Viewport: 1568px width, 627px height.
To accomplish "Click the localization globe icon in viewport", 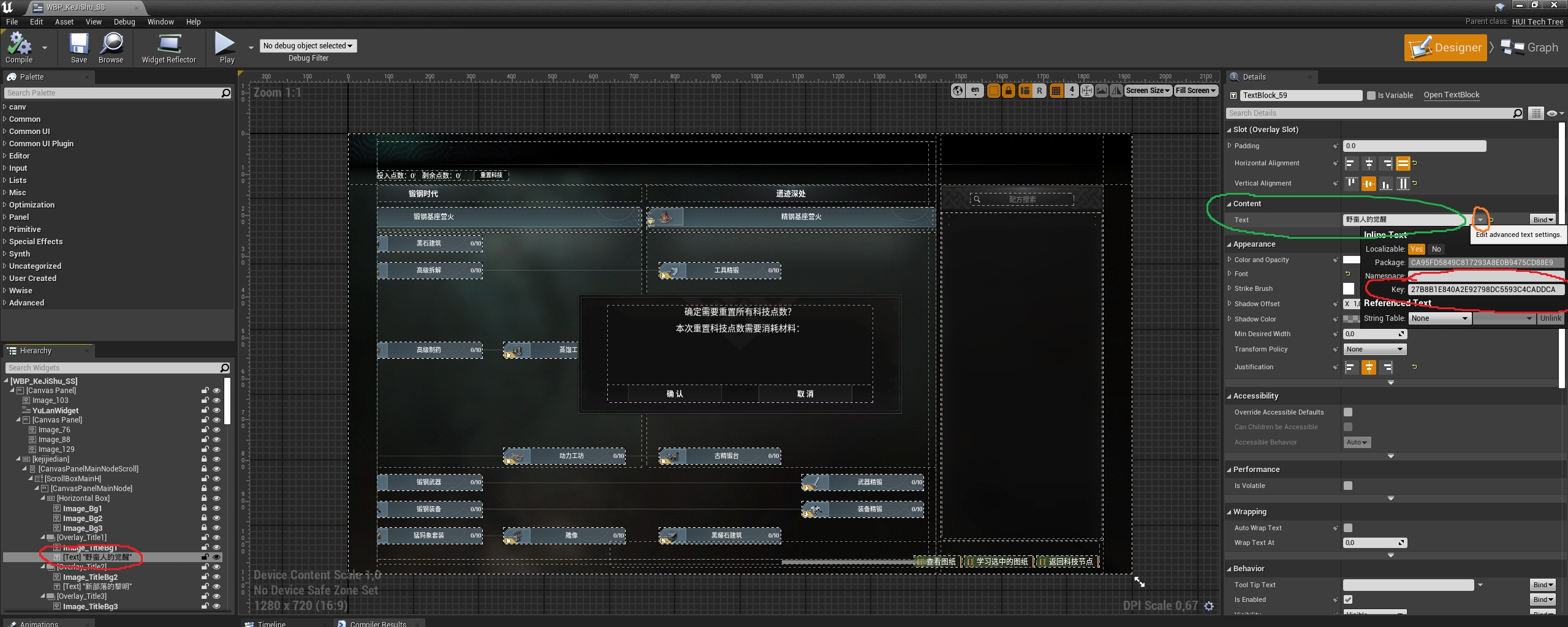I will 958,91.
